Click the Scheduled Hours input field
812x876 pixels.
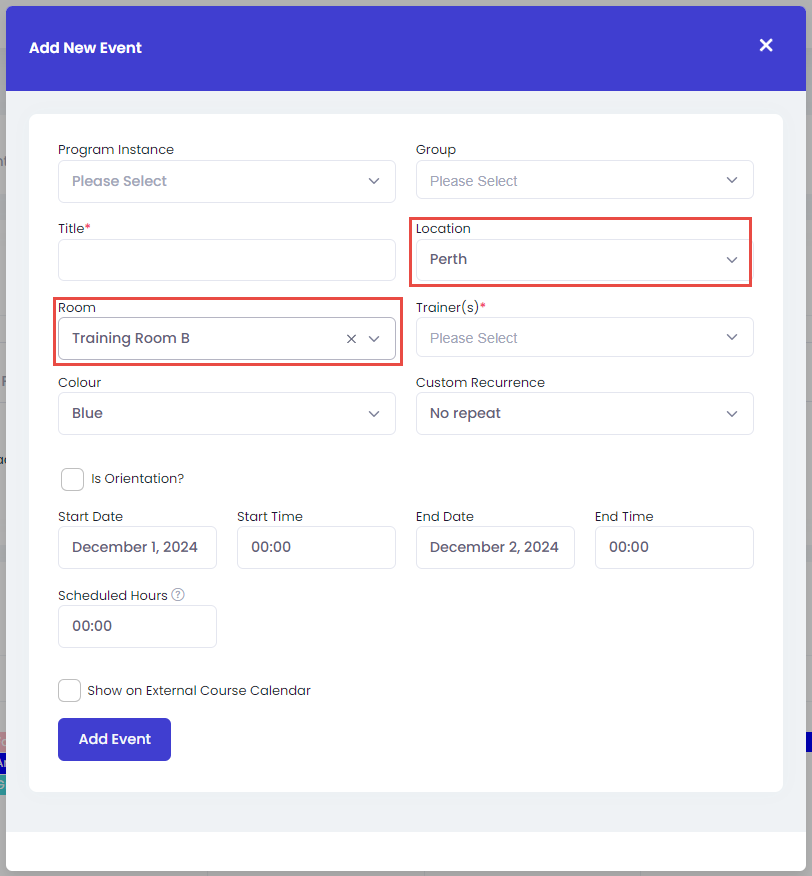pos(137,626)
